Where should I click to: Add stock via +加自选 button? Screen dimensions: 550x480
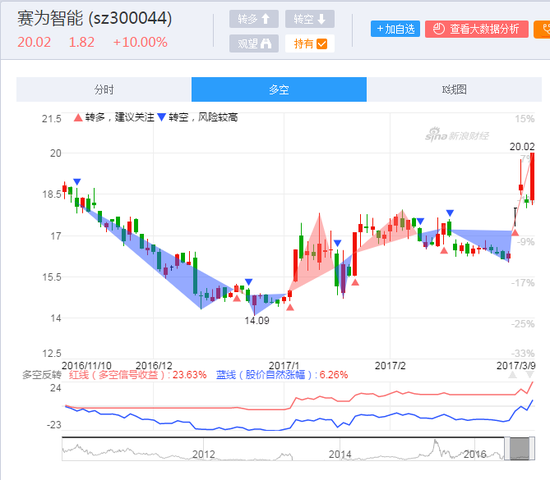coord(395,29)
